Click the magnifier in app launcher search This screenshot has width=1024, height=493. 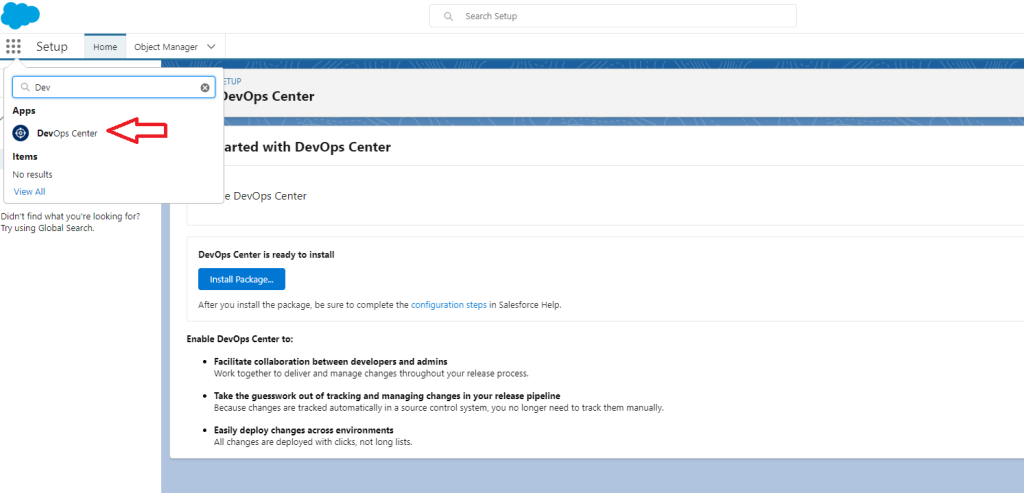(25, 87)
